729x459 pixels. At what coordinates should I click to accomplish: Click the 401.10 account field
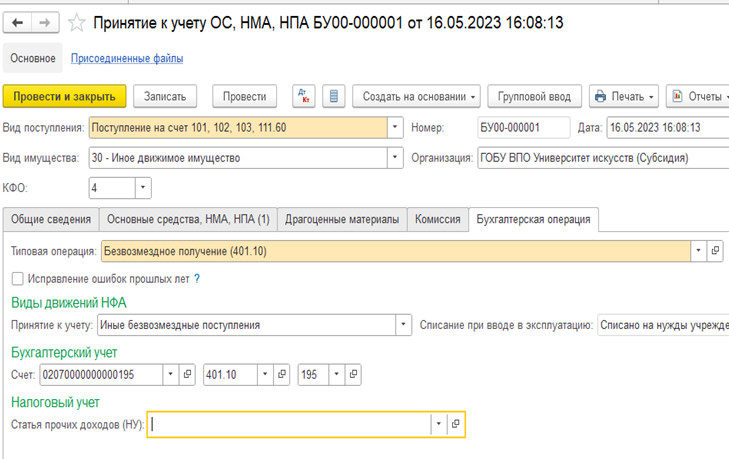pos(230,374)
